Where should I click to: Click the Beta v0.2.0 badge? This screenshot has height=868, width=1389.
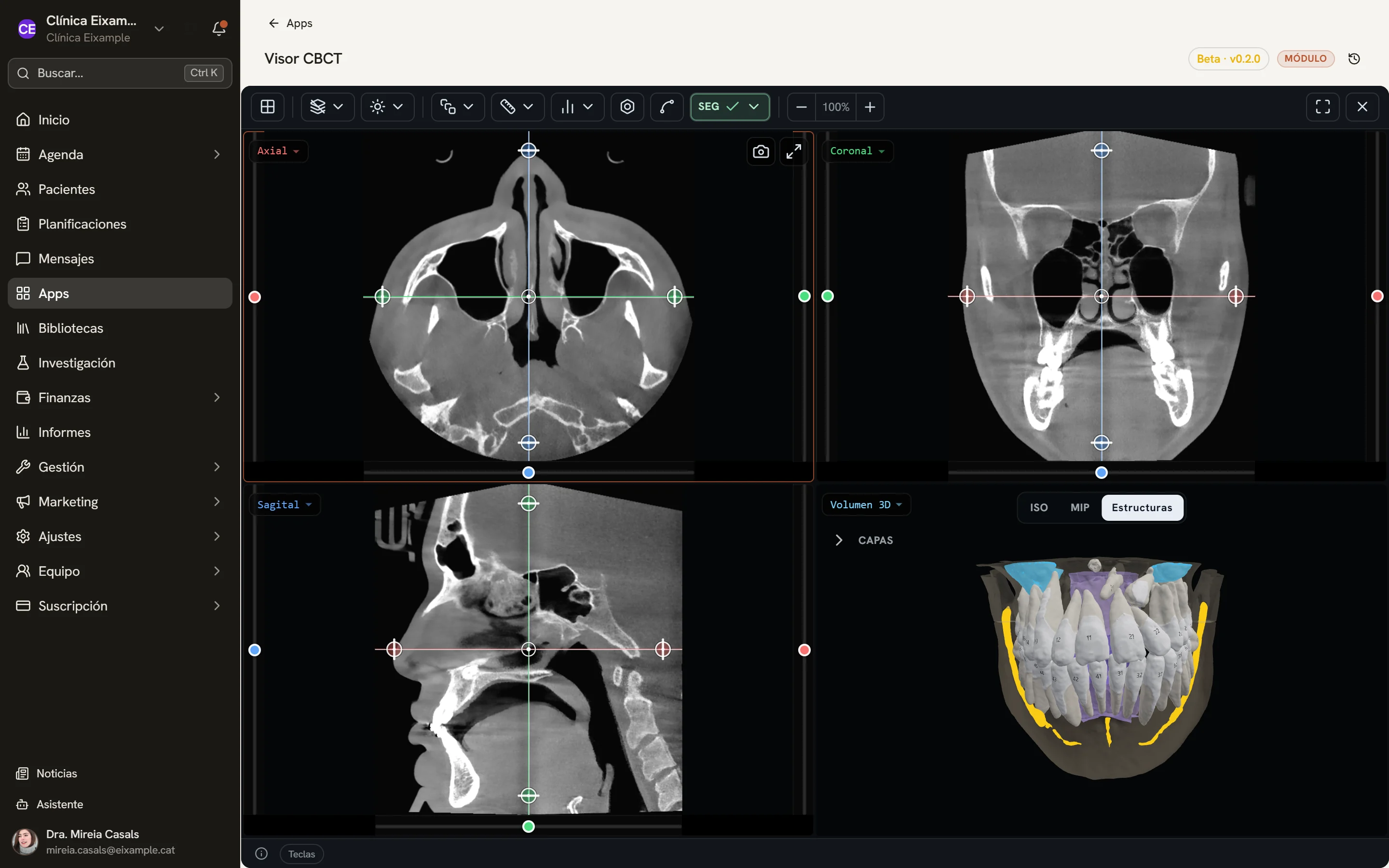click(1228, 58)
